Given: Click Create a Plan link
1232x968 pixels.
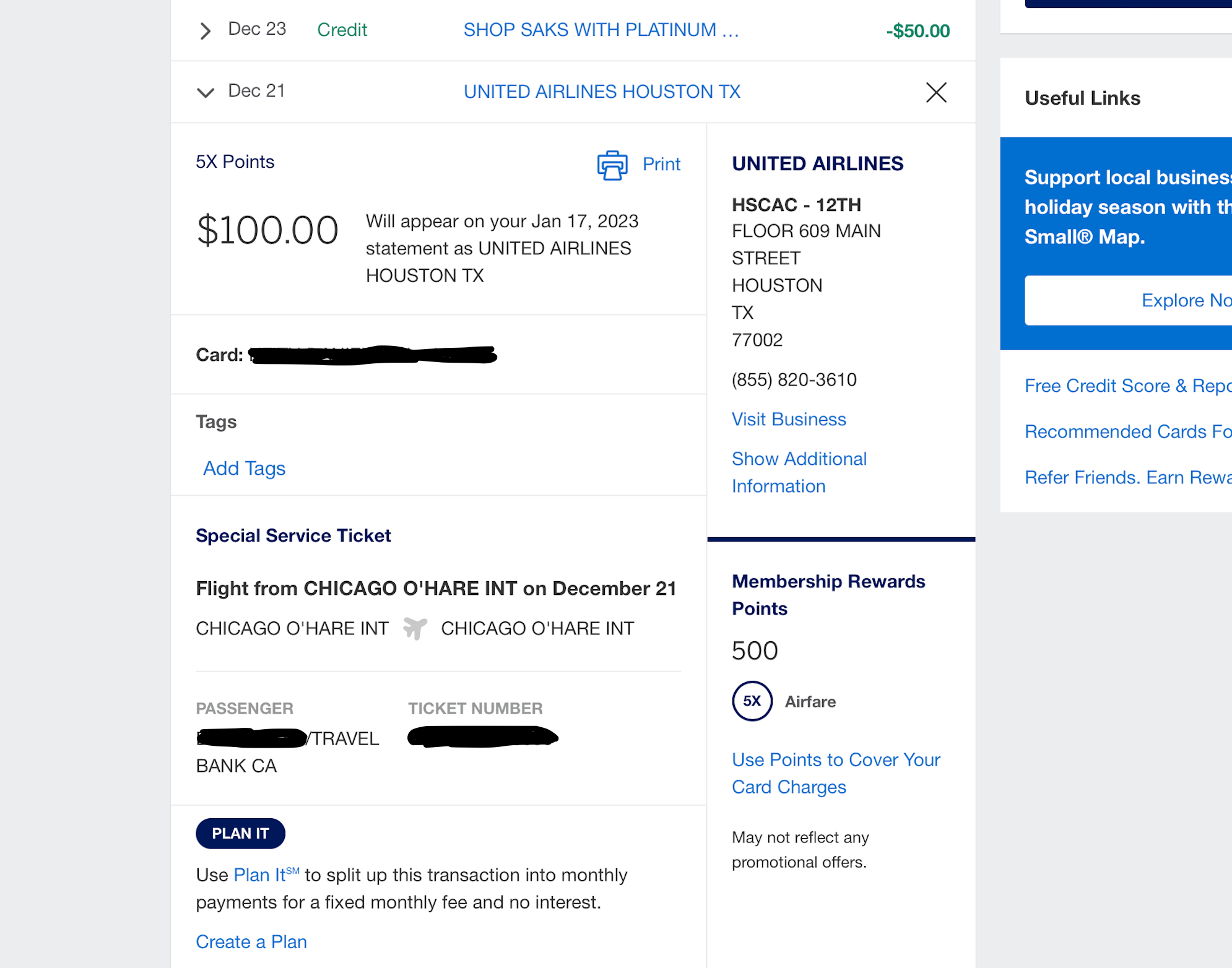Looking at the screenshot, I should click(x=251, y=941).
